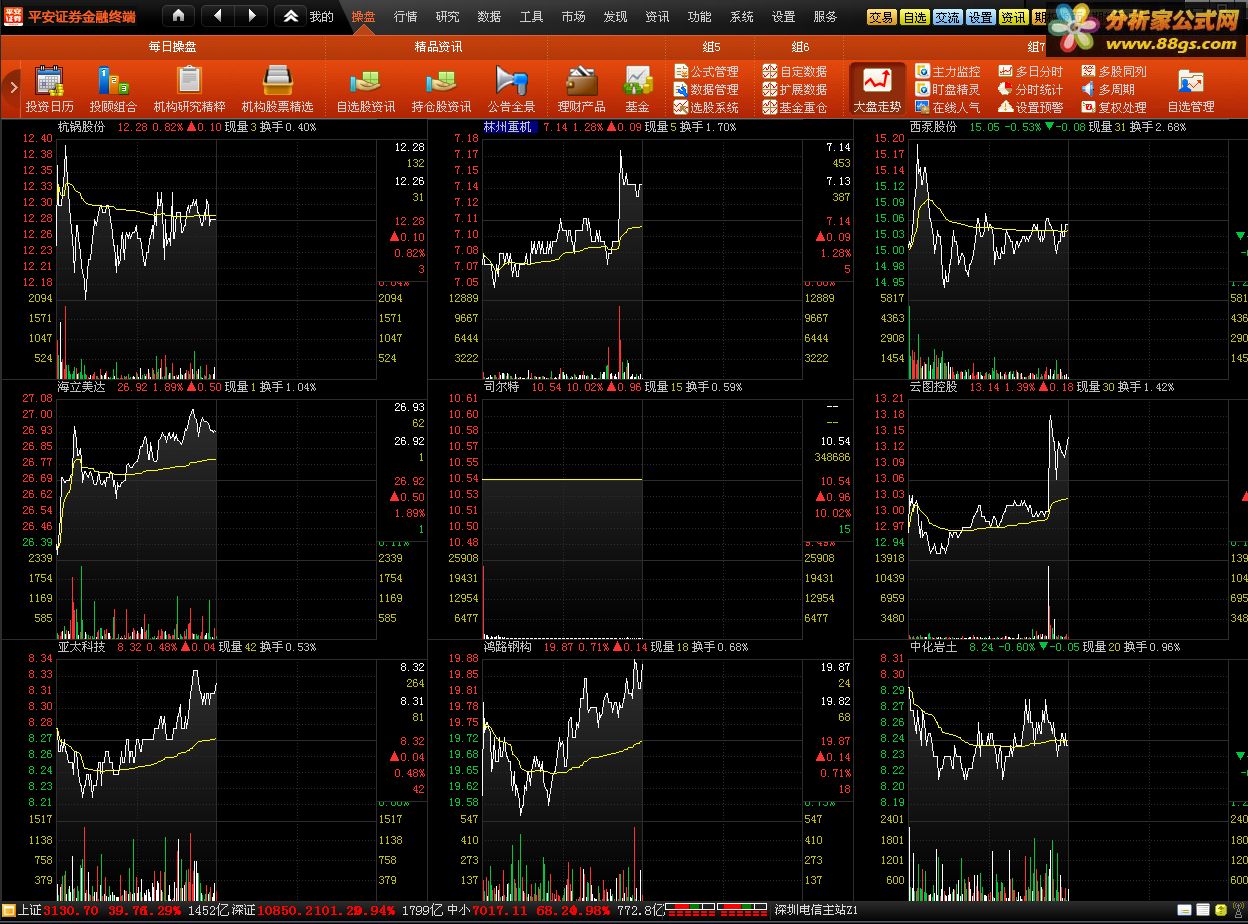1248x924 pixels.
Task: Open the 我的 menu
Action: click(x=321, y=17)
